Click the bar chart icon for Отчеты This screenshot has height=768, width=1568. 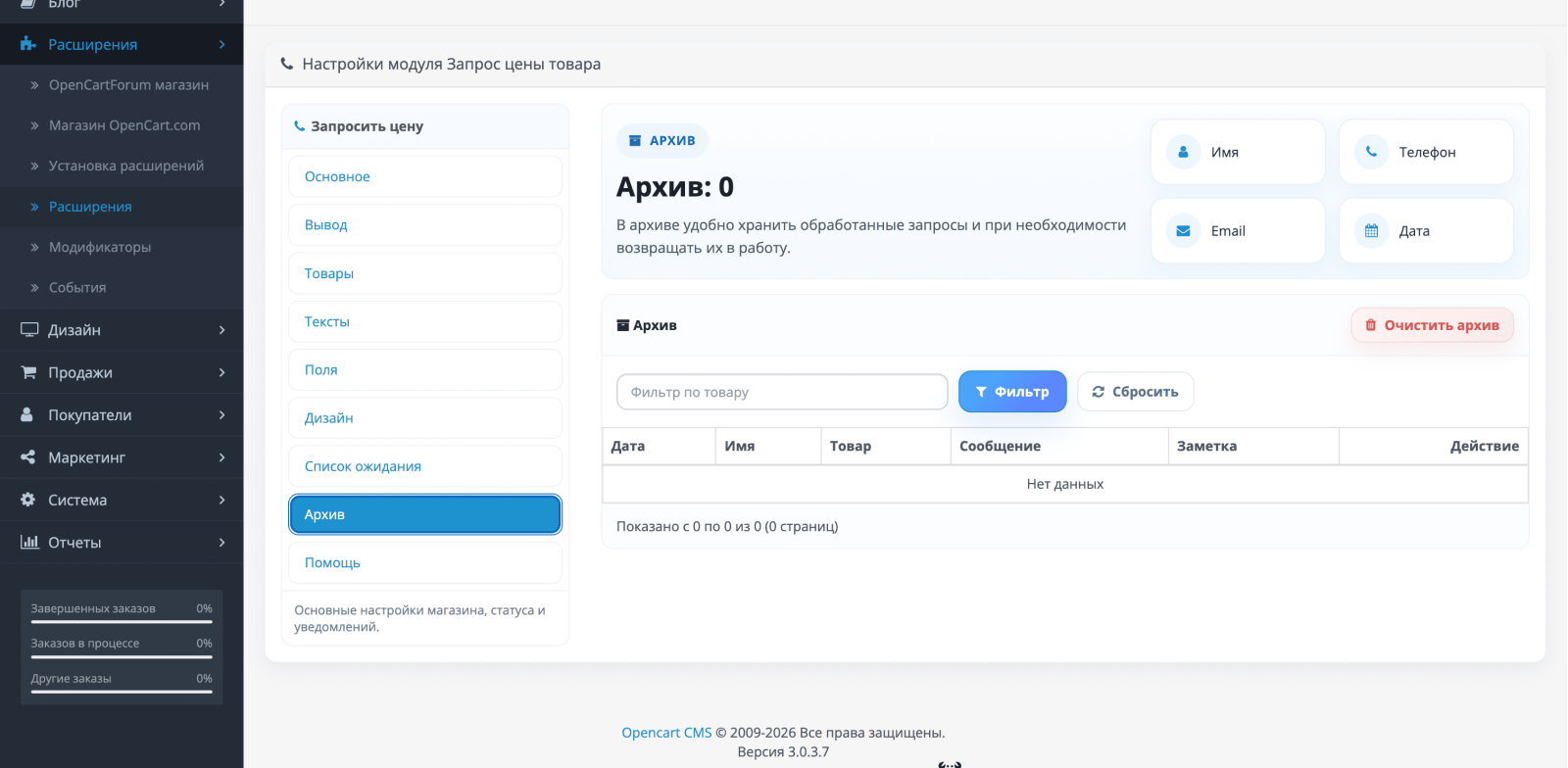pos(29,542)
